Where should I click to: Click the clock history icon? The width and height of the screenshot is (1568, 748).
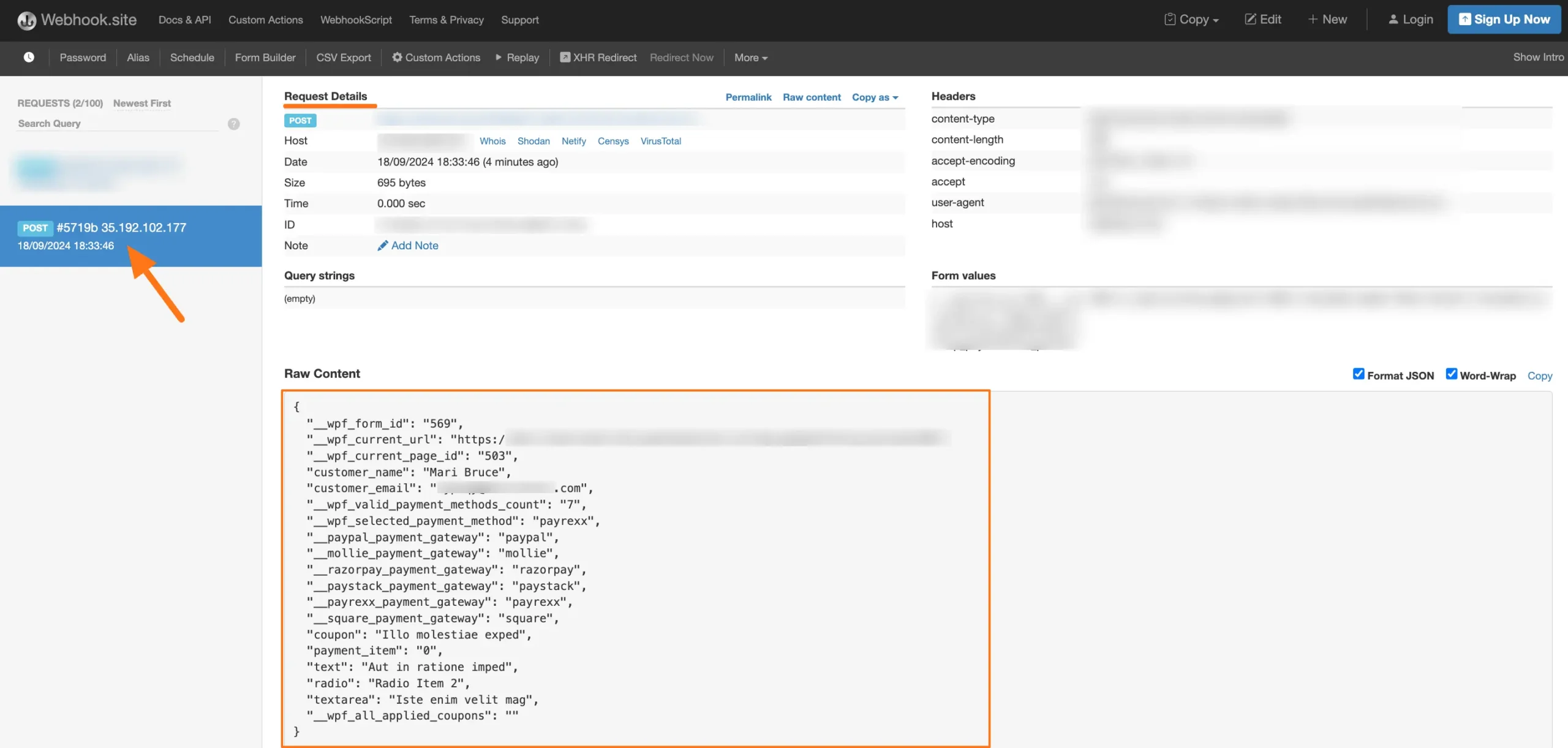tap(29, 57)
